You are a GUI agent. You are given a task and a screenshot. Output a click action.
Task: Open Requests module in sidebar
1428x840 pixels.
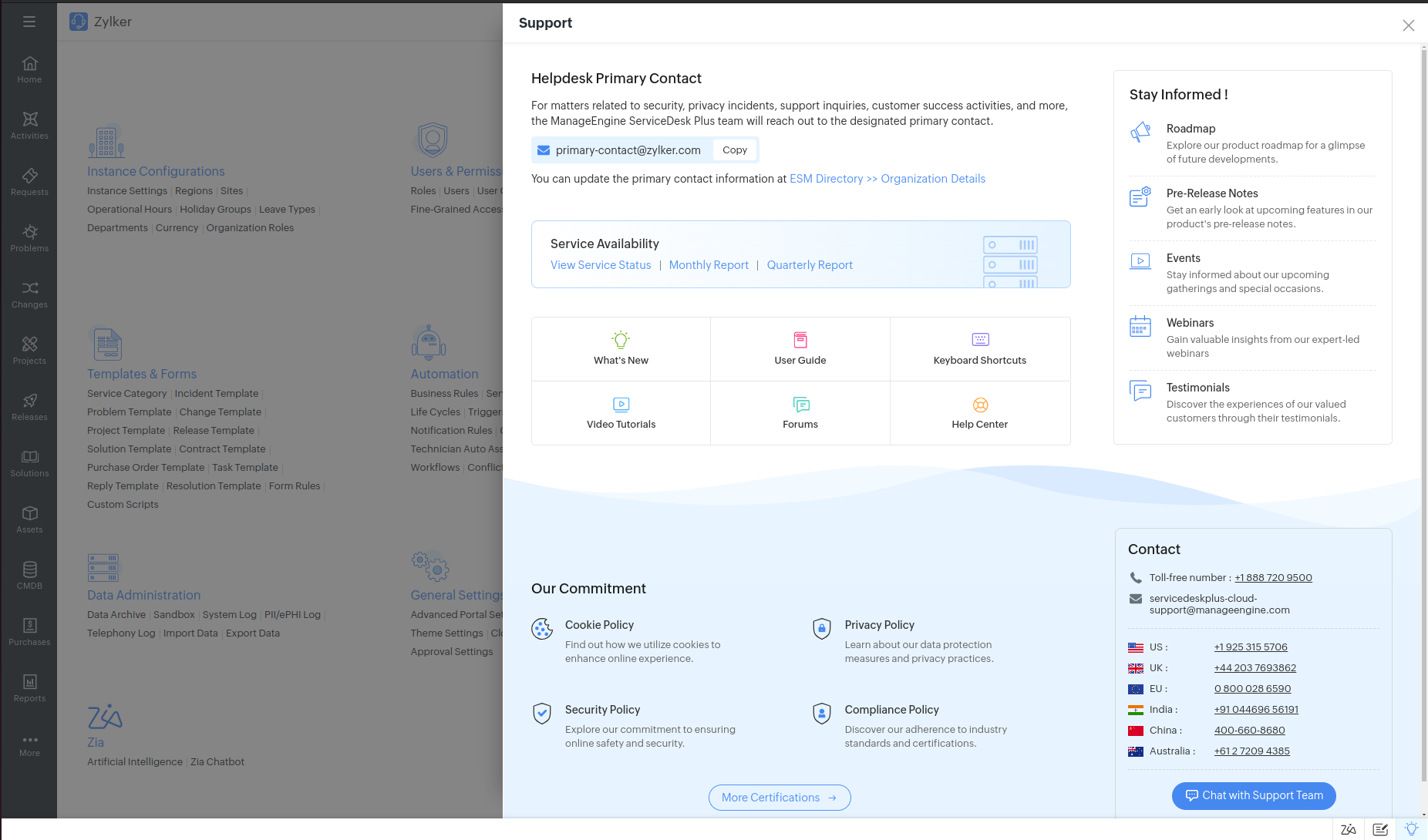[x=29, y=182]
